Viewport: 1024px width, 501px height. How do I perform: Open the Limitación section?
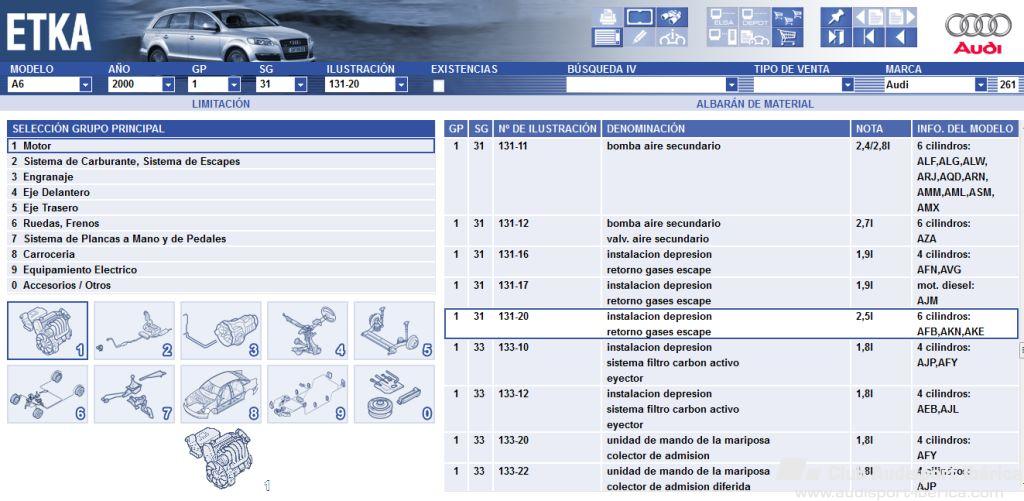click(x=221, y=104)
